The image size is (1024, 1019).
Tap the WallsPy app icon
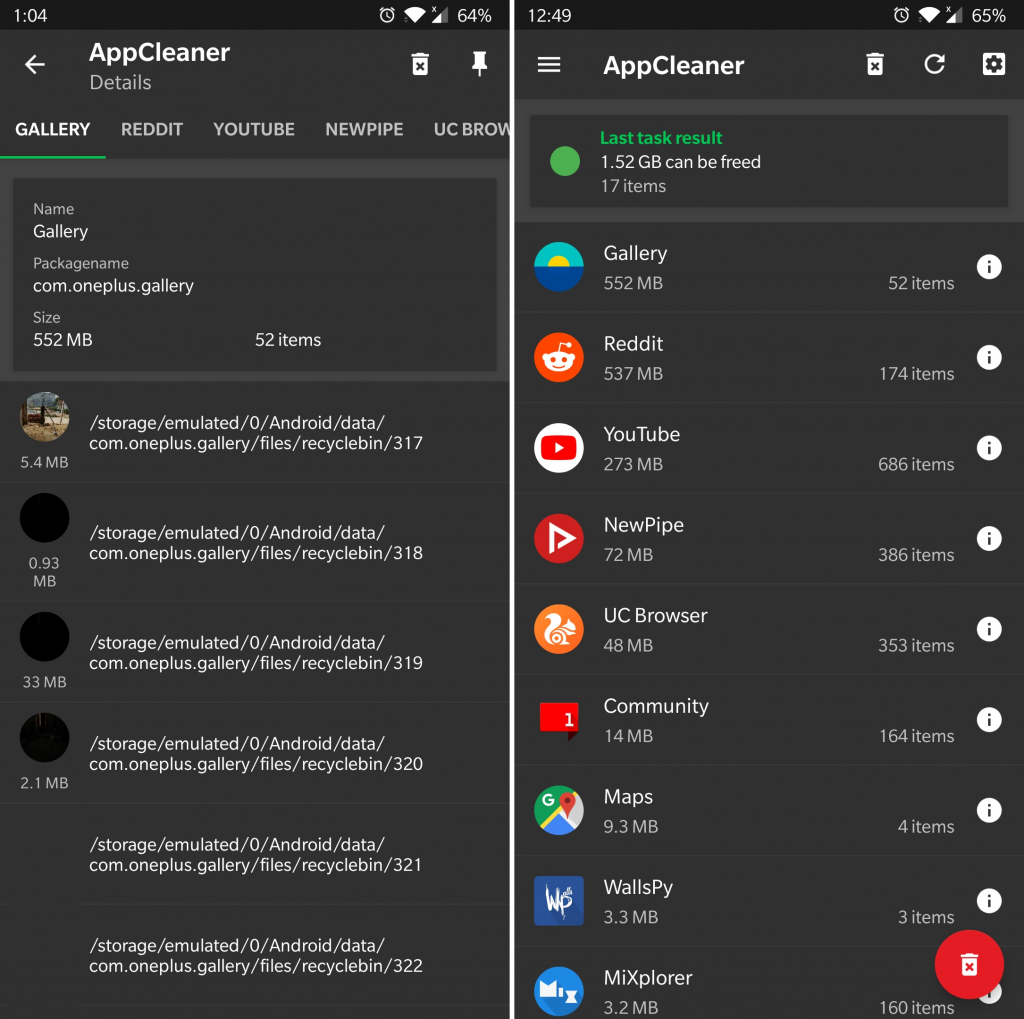click(558, 901)
